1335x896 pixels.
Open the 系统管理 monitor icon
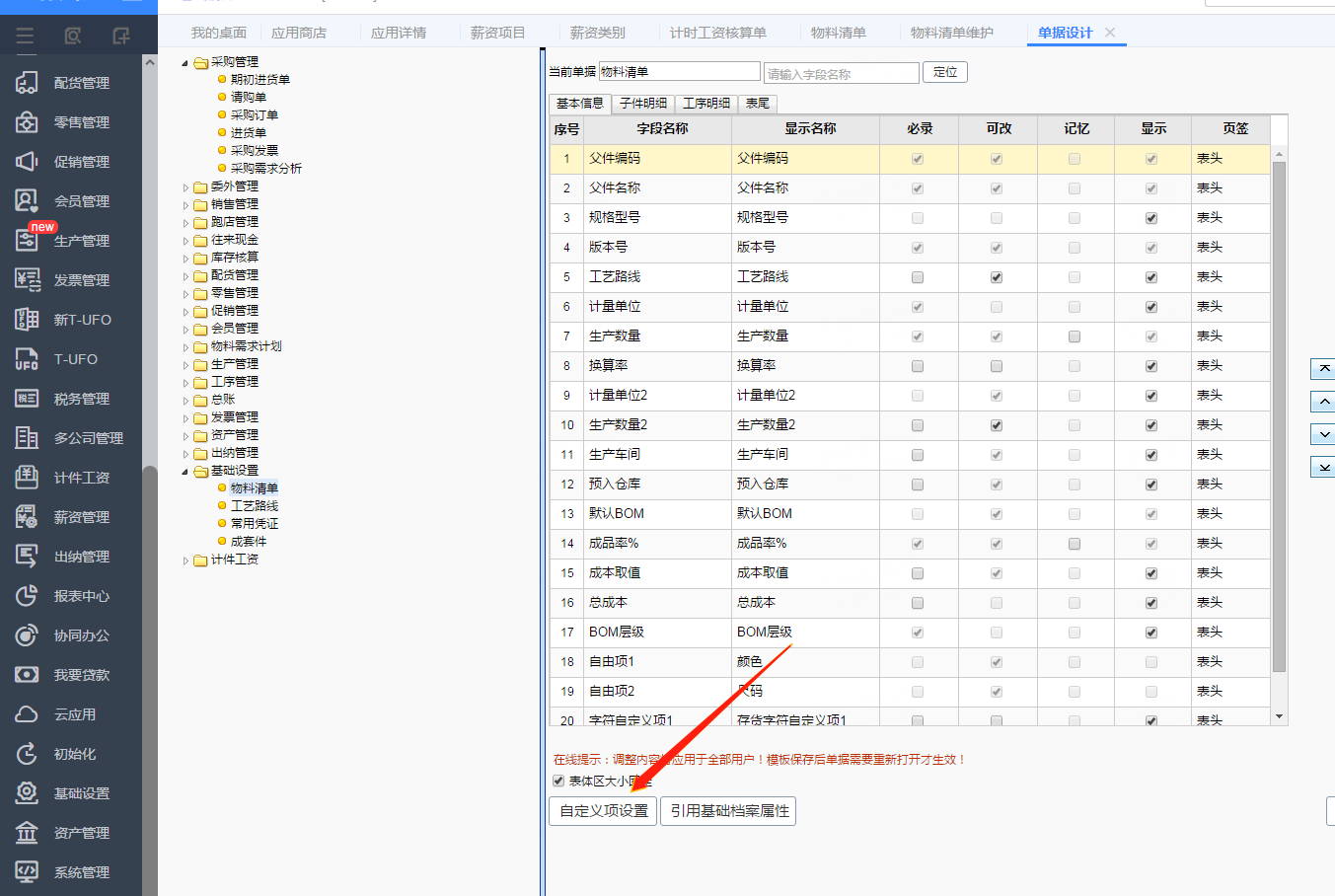27,872
